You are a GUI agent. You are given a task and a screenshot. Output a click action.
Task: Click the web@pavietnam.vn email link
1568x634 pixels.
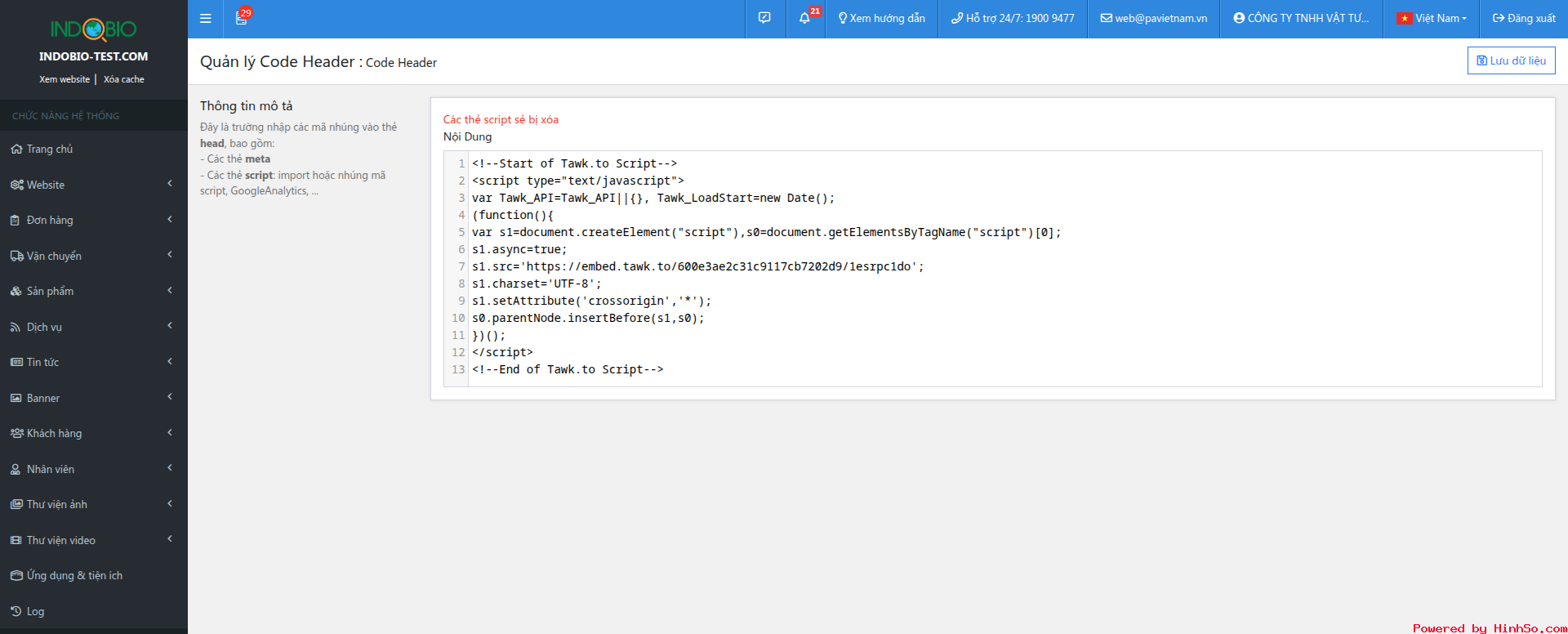point(1153,19)
